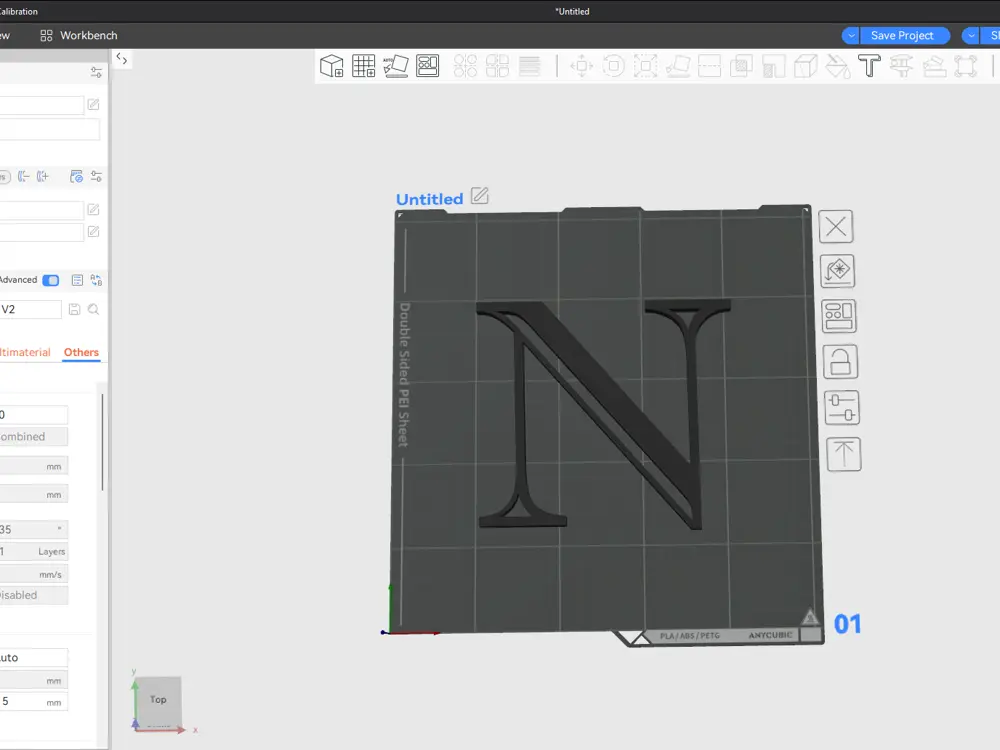Open the Calibration menu

18,11
